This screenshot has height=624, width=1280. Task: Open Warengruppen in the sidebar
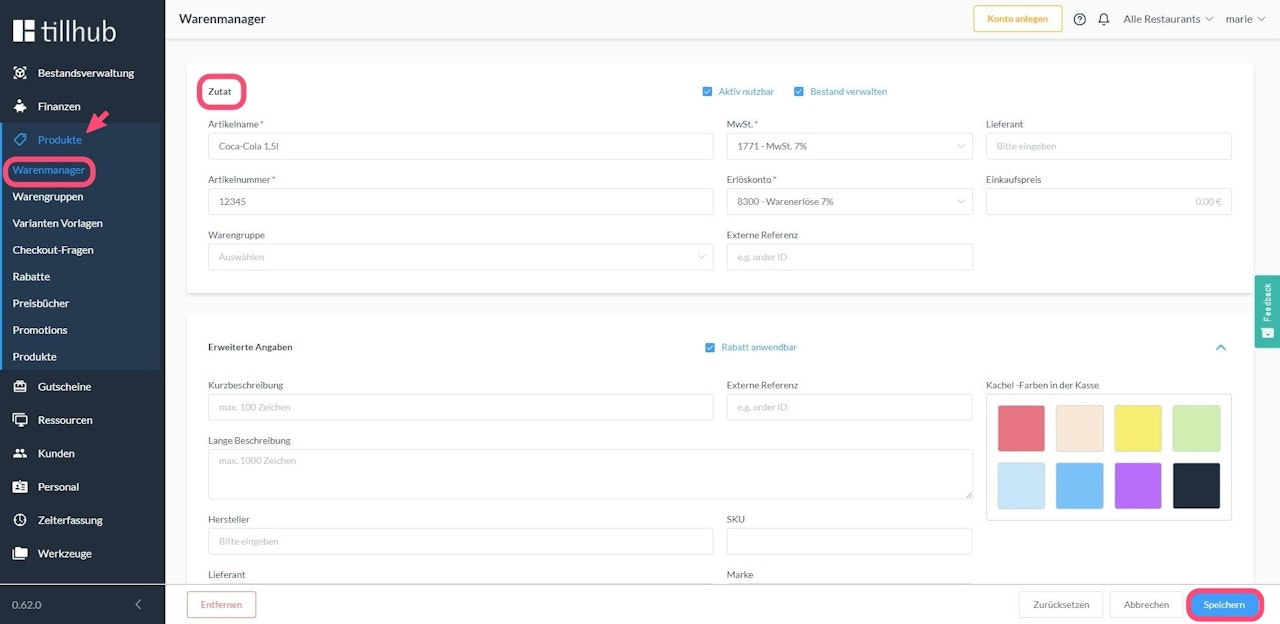pyautogui.click(x=48, y=197)
